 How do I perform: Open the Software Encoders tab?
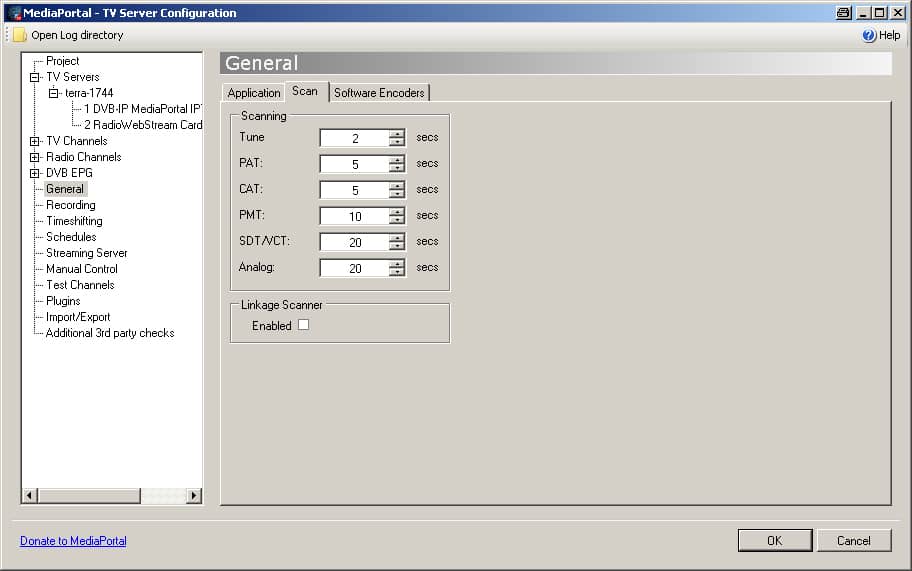[x=379, y=93]
